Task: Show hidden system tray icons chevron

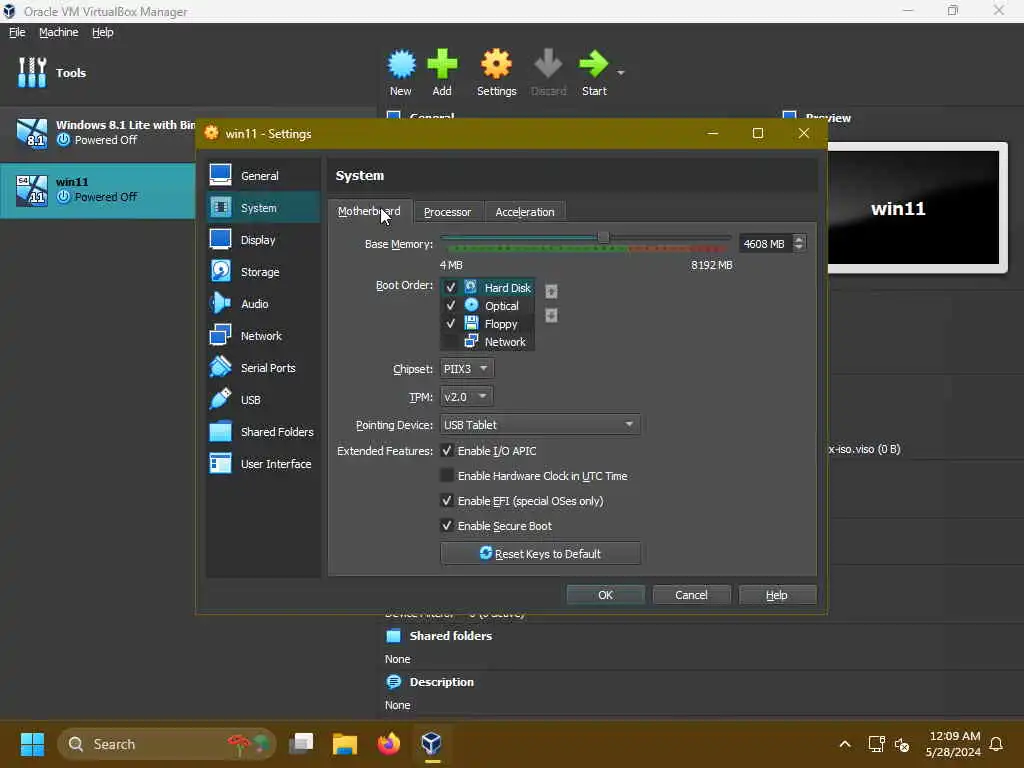Action: pyautogui.click(x=845, y=744)
